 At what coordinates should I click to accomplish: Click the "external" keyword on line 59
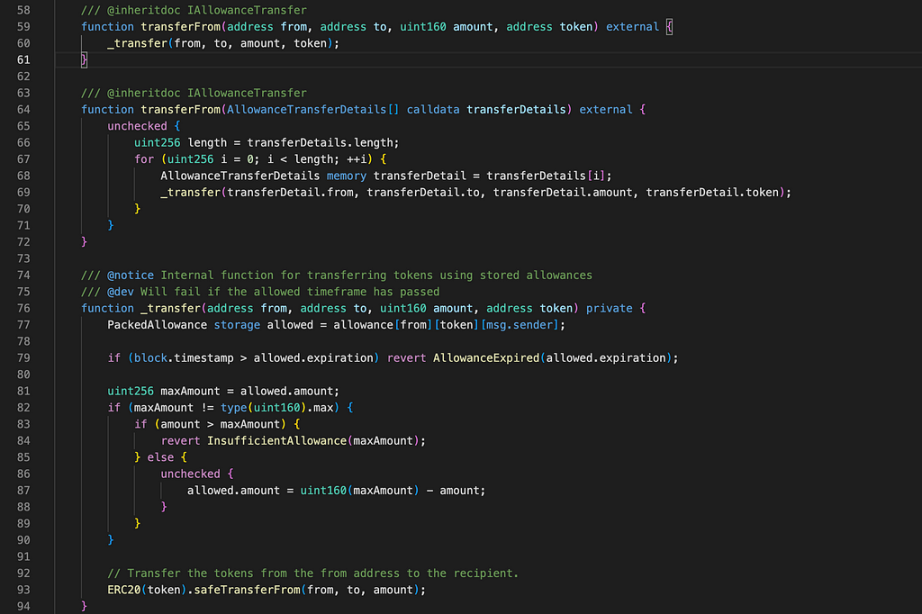[x=632, y=27]
